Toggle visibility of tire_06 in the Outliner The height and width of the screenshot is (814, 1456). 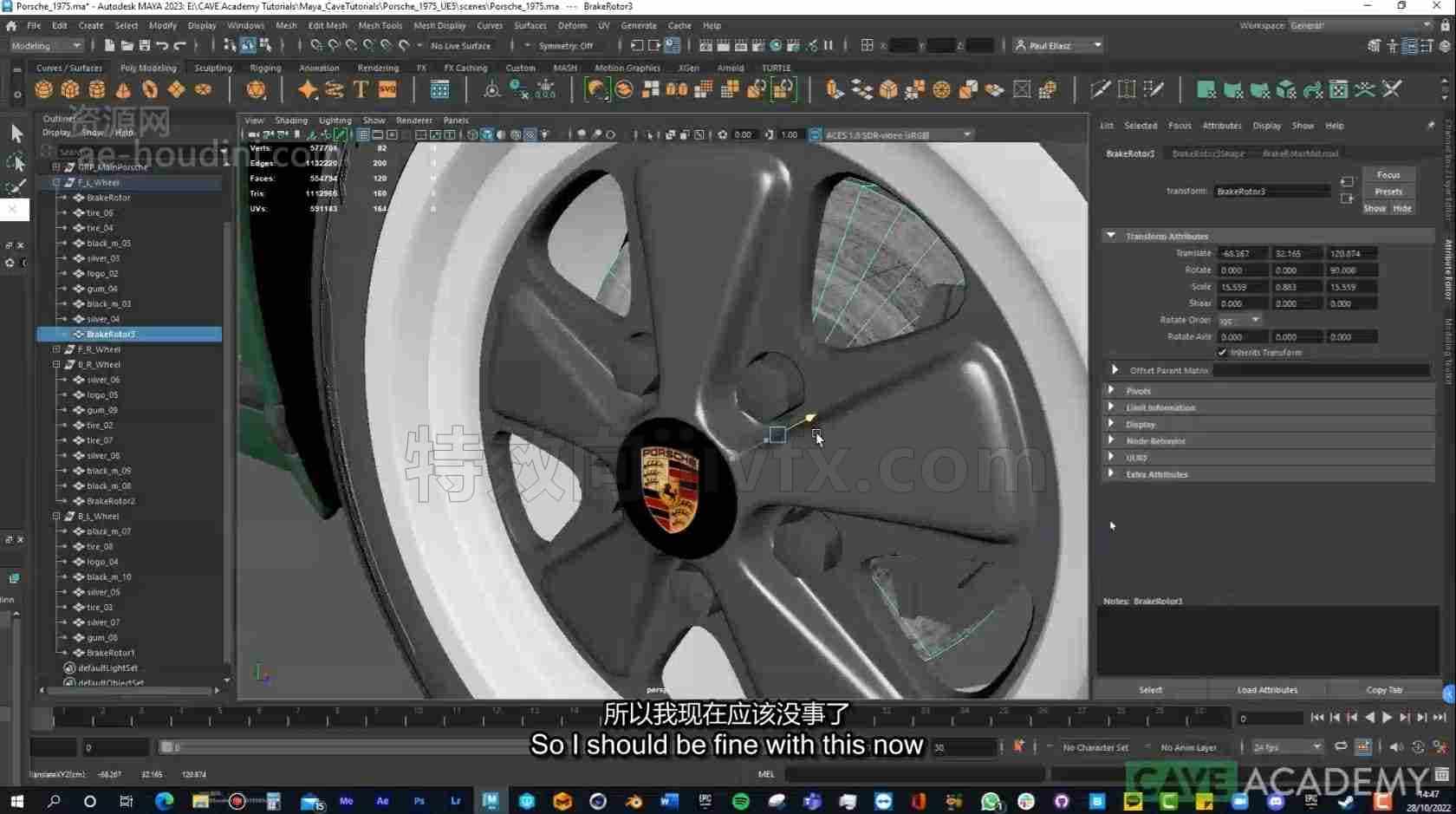79,212
